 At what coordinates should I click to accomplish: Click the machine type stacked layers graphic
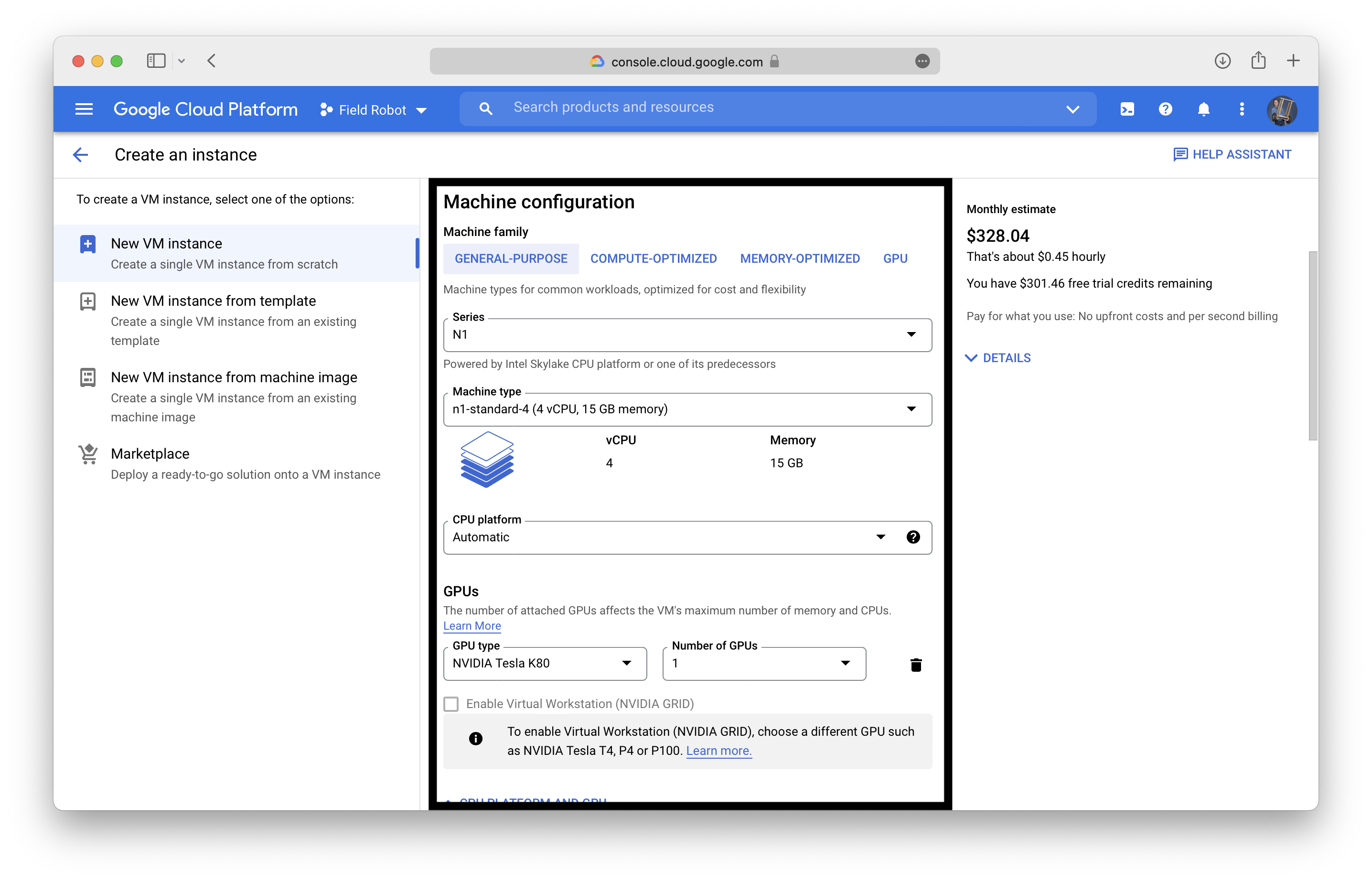click(487, 460)
